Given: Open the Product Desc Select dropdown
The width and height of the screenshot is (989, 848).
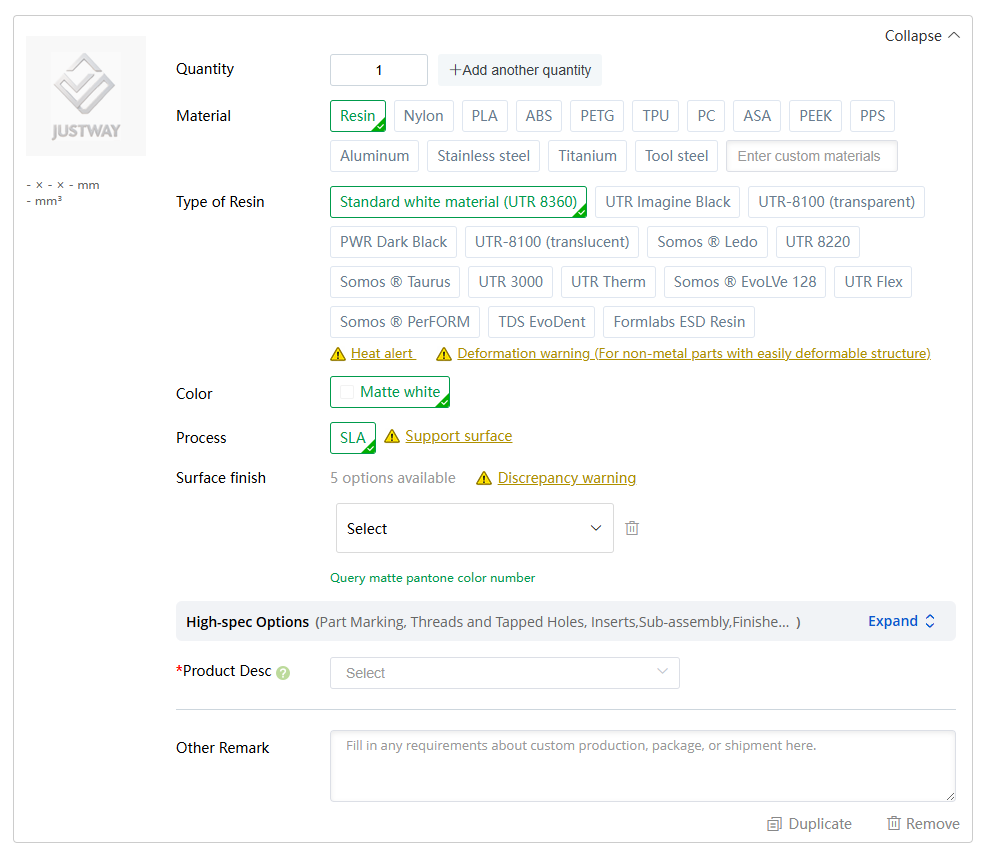Looking at the screenshot, I should [505, 673].
